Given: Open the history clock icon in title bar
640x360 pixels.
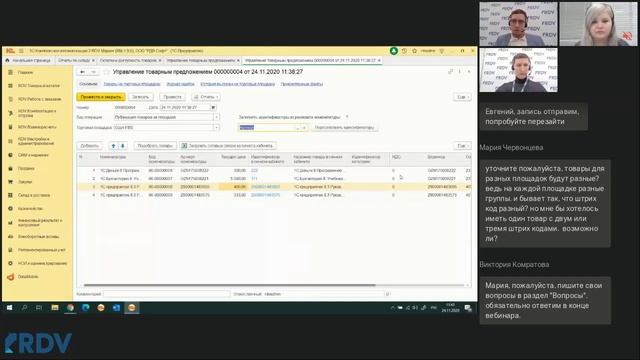Looking at the screenshot, I should click(x=404, y=51).
